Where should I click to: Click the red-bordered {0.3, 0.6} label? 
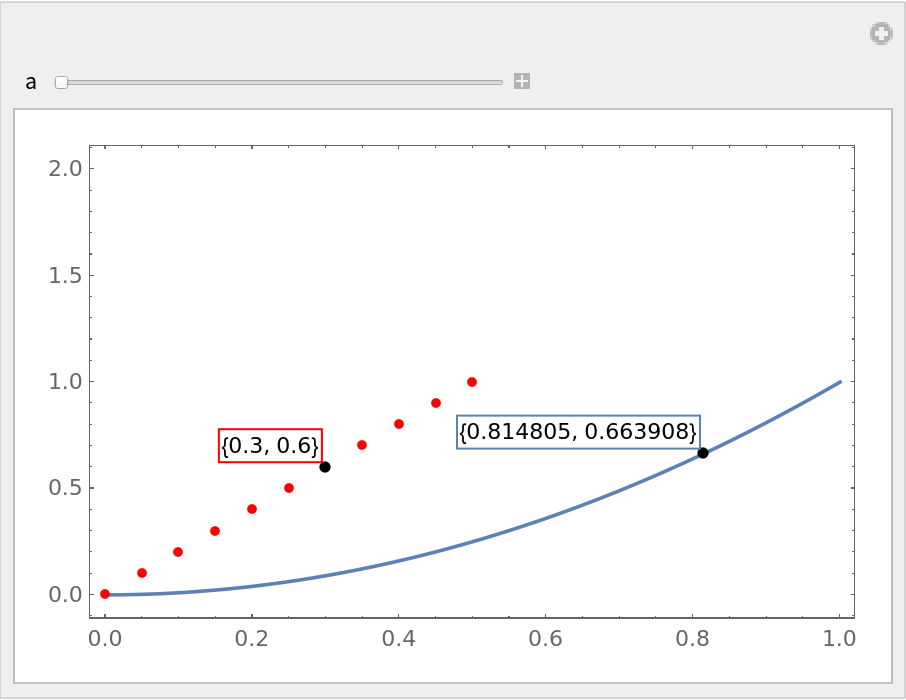point(270,446)
